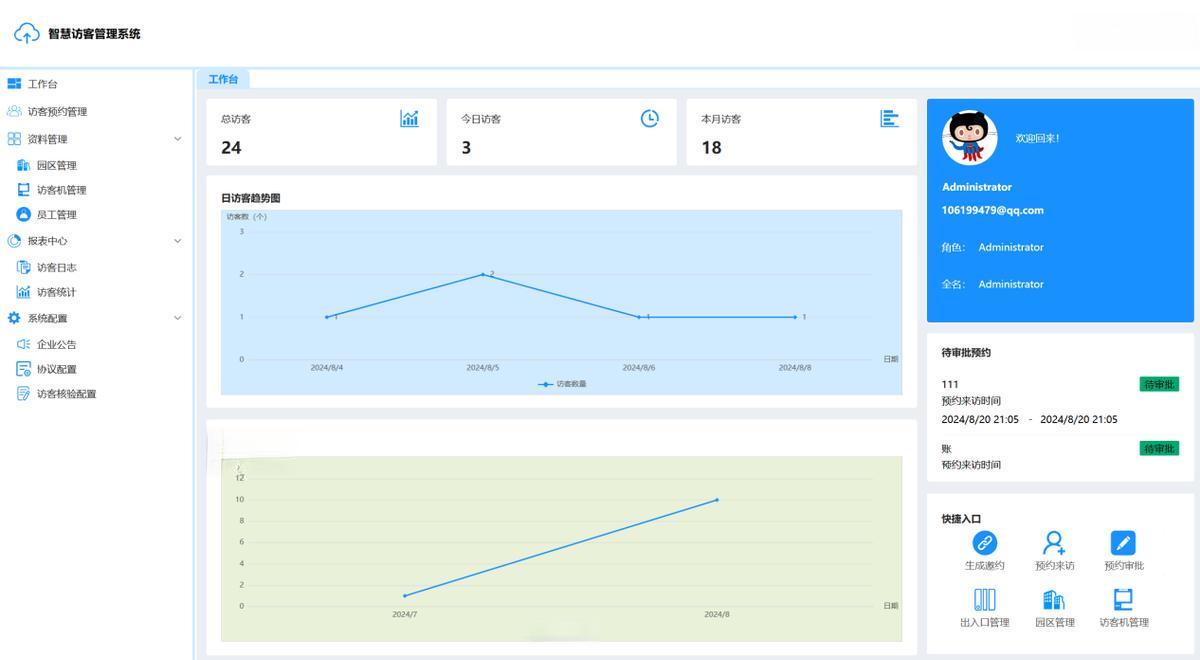Collapse the 报表中心 menu section
The image size is (1200, 660).
(178, 241)
